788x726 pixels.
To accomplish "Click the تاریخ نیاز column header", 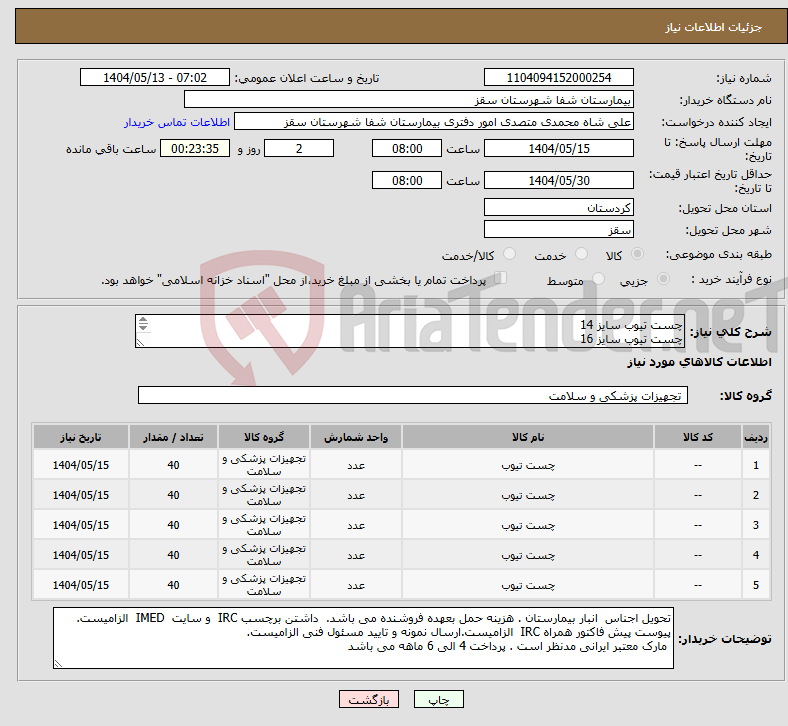I will (81, 437).
